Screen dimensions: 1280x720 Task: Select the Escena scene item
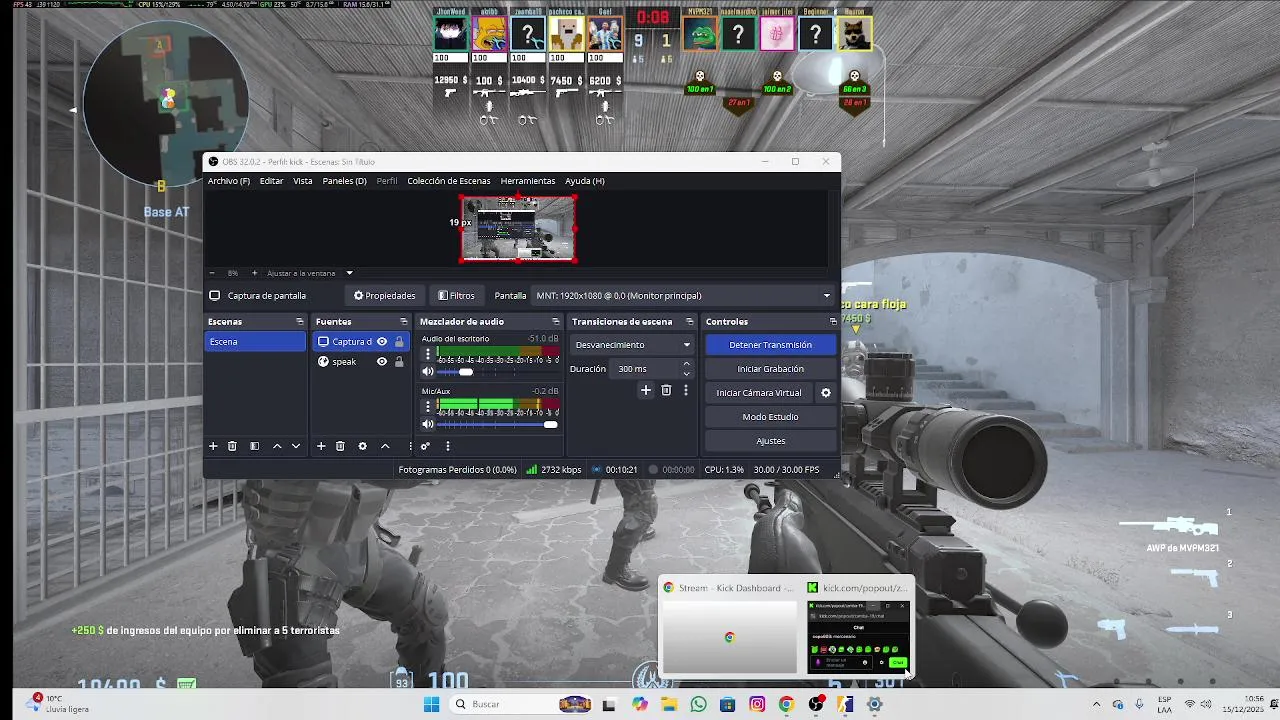click(x=256, y=341)
